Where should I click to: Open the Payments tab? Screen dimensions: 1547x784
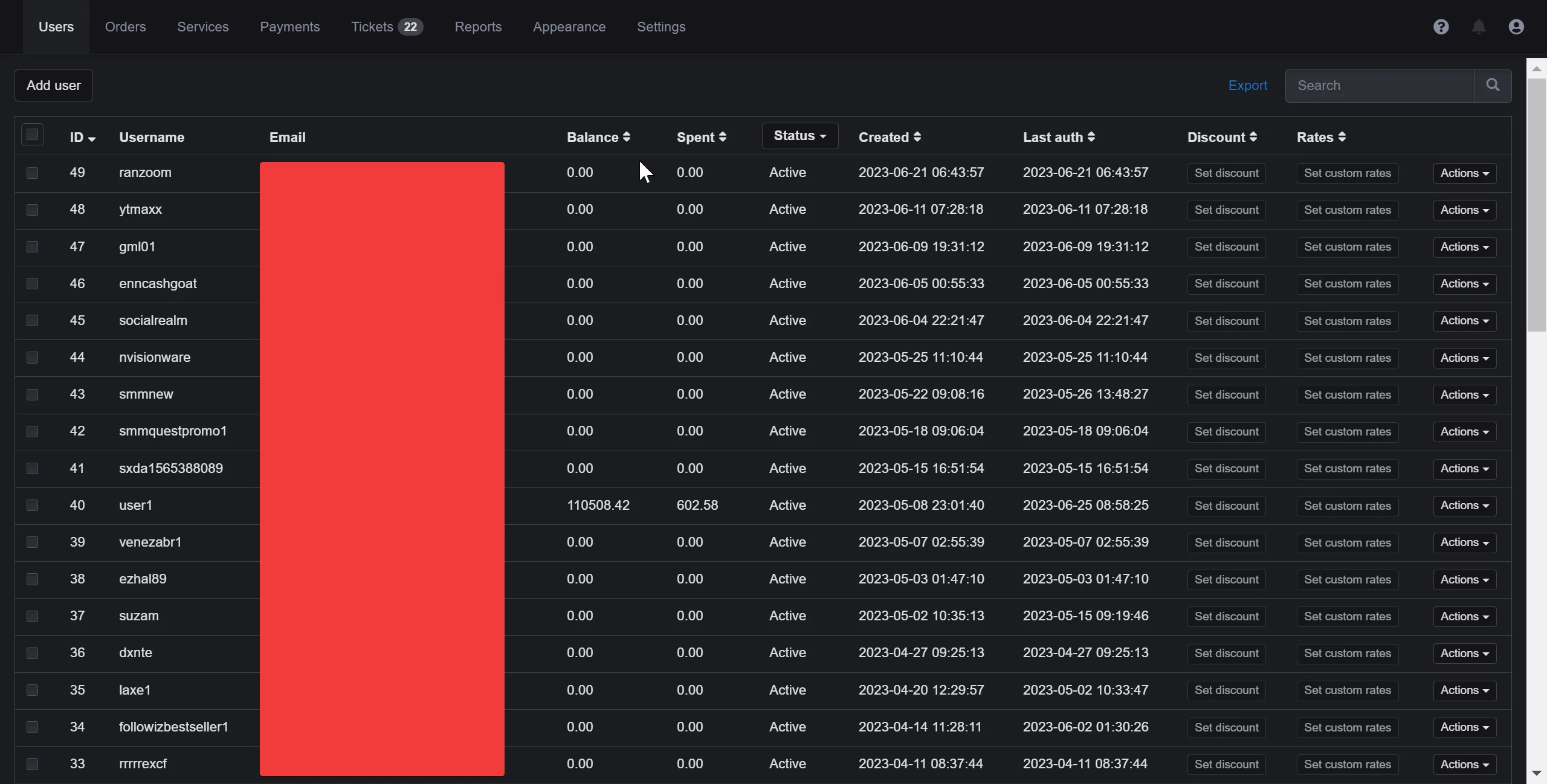click(290, 27)
